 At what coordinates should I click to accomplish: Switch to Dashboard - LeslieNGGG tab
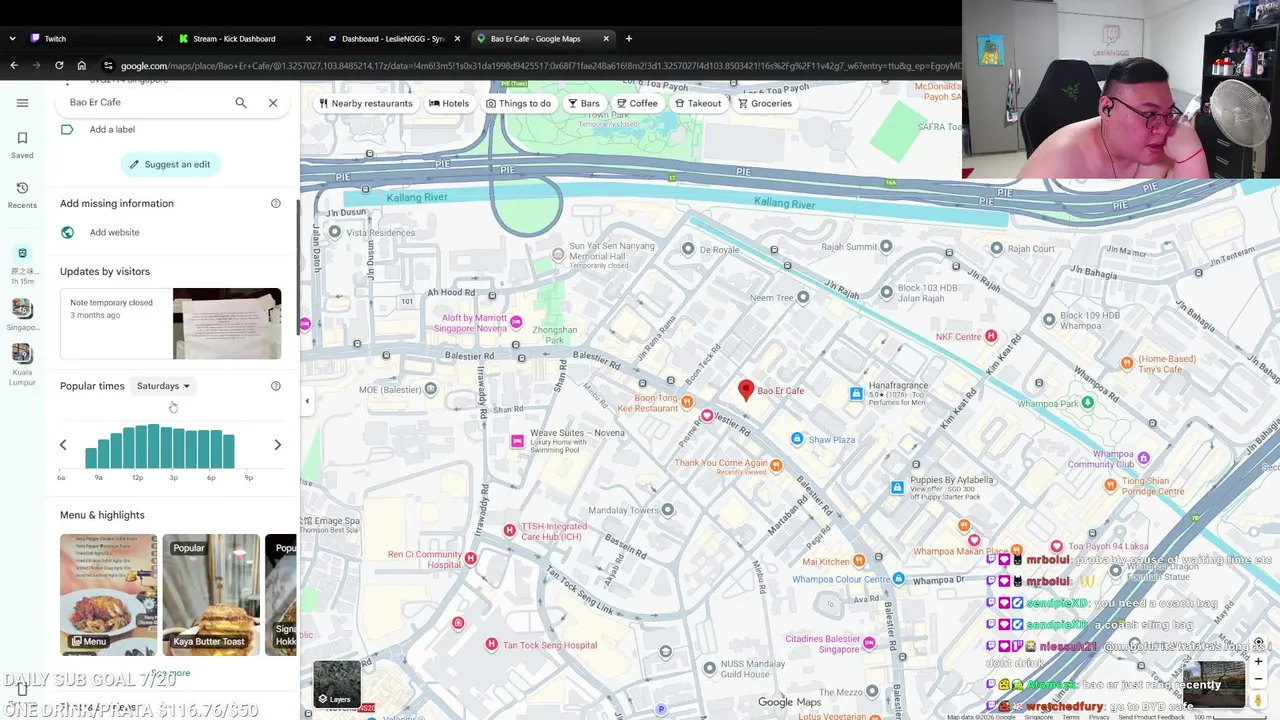click(x=393, y=39)
